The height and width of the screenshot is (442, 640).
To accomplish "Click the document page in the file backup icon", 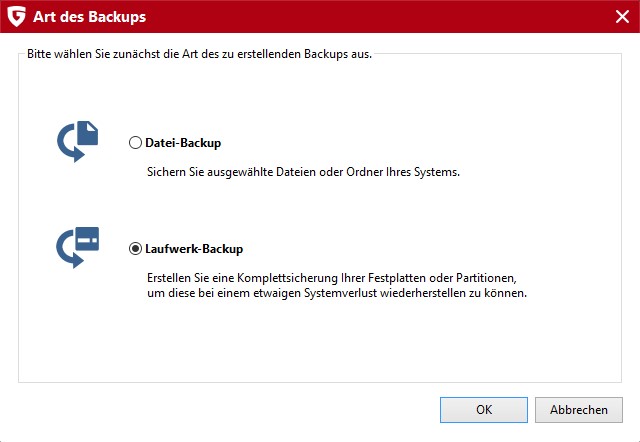I will pos(88,133).
